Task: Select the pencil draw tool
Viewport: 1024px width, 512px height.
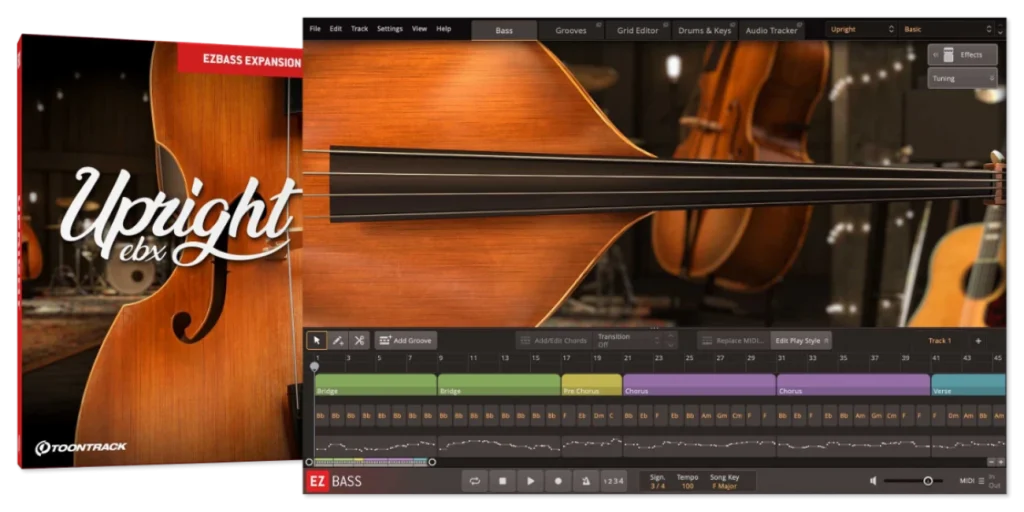Action: [338, 341]
